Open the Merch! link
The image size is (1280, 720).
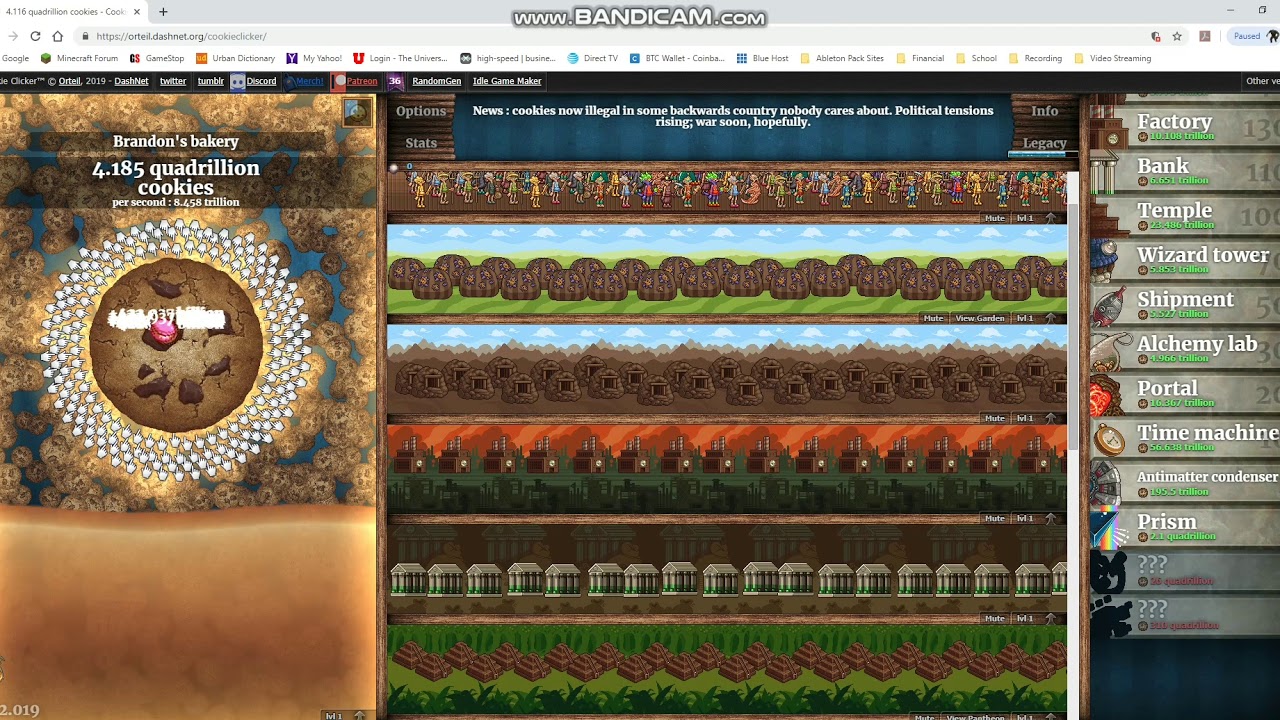point(305,81)
